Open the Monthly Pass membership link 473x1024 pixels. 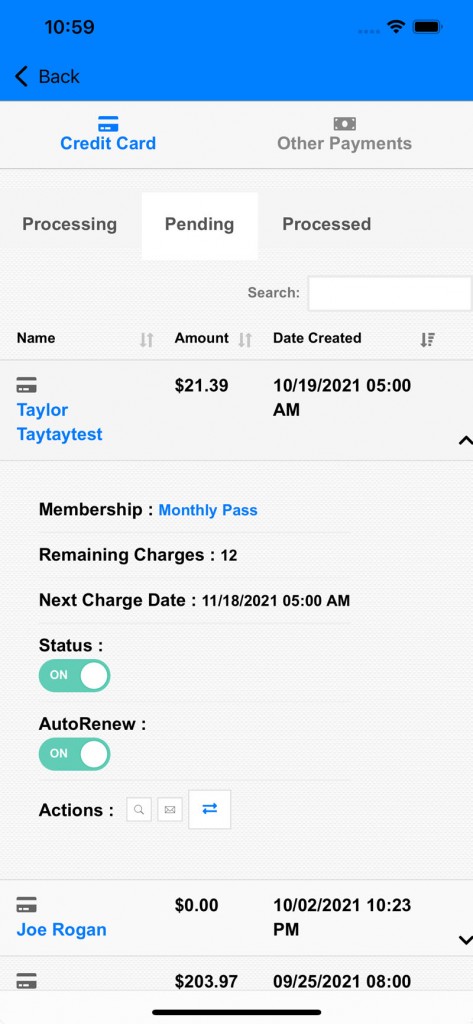pos(208,510)
